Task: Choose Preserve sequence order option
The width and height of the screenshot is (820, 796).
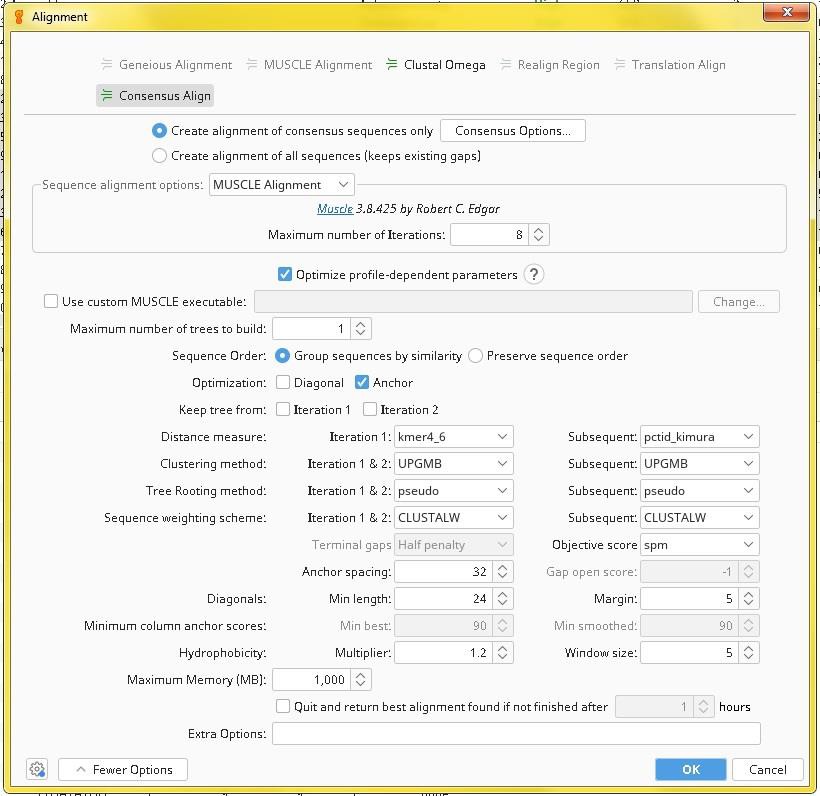Action: click(476, 355)
